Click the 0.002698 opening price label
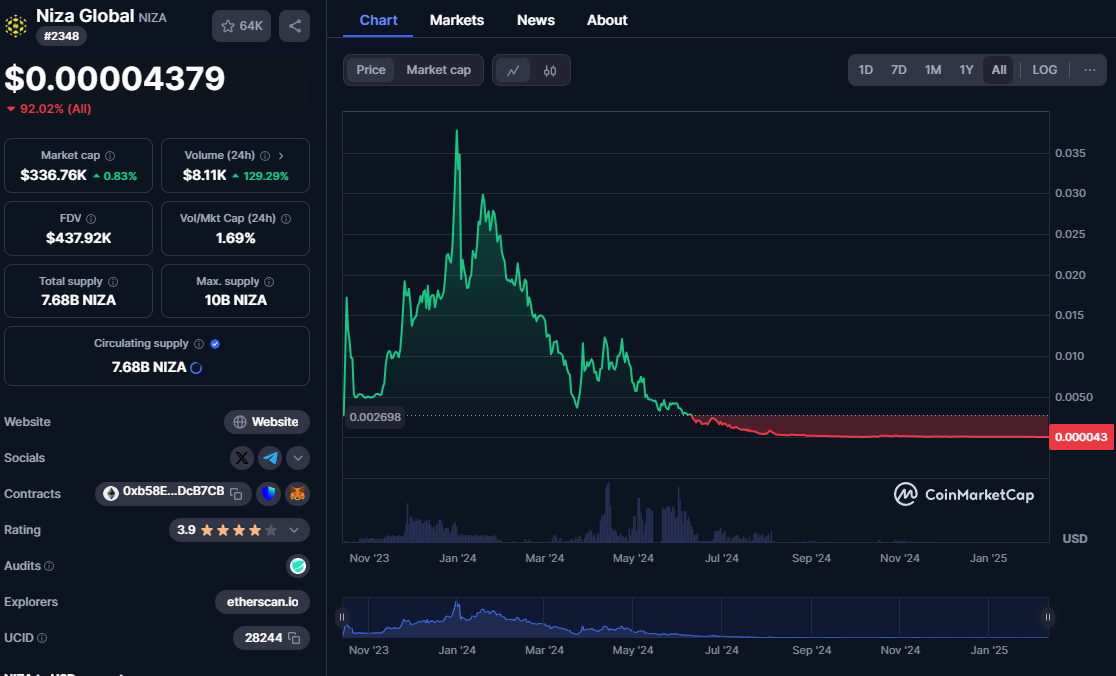Screen dimensions: 1116x676 (x=375, y=417)
